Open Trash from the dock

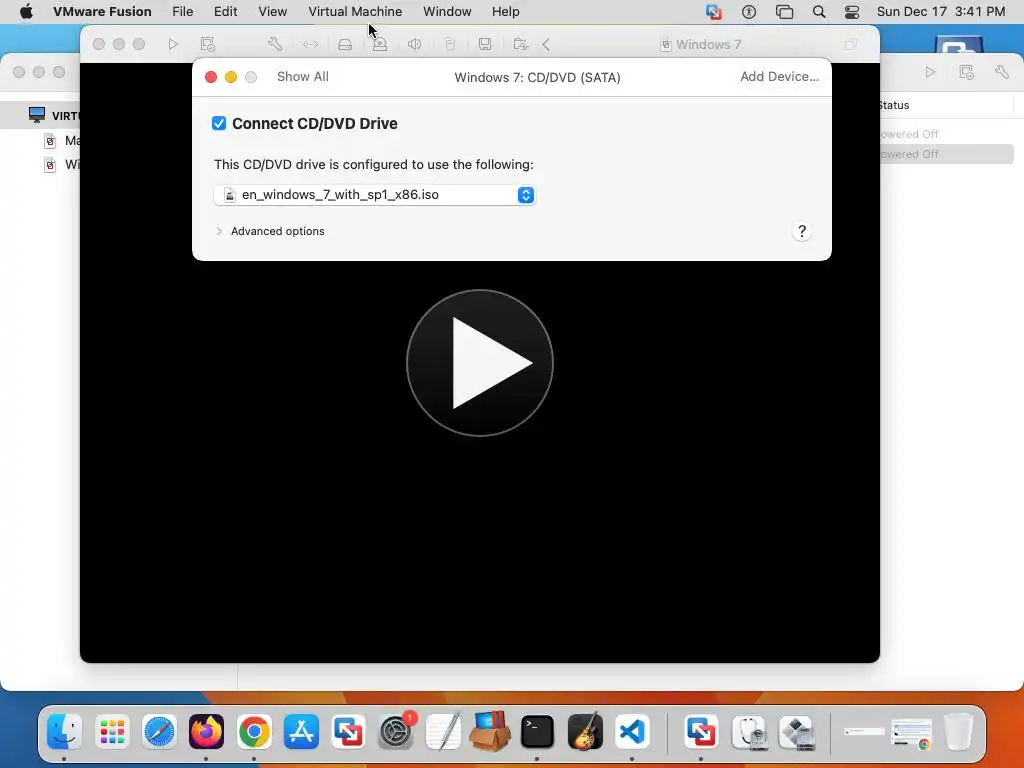pyautogui.click(x=958, y=731)
